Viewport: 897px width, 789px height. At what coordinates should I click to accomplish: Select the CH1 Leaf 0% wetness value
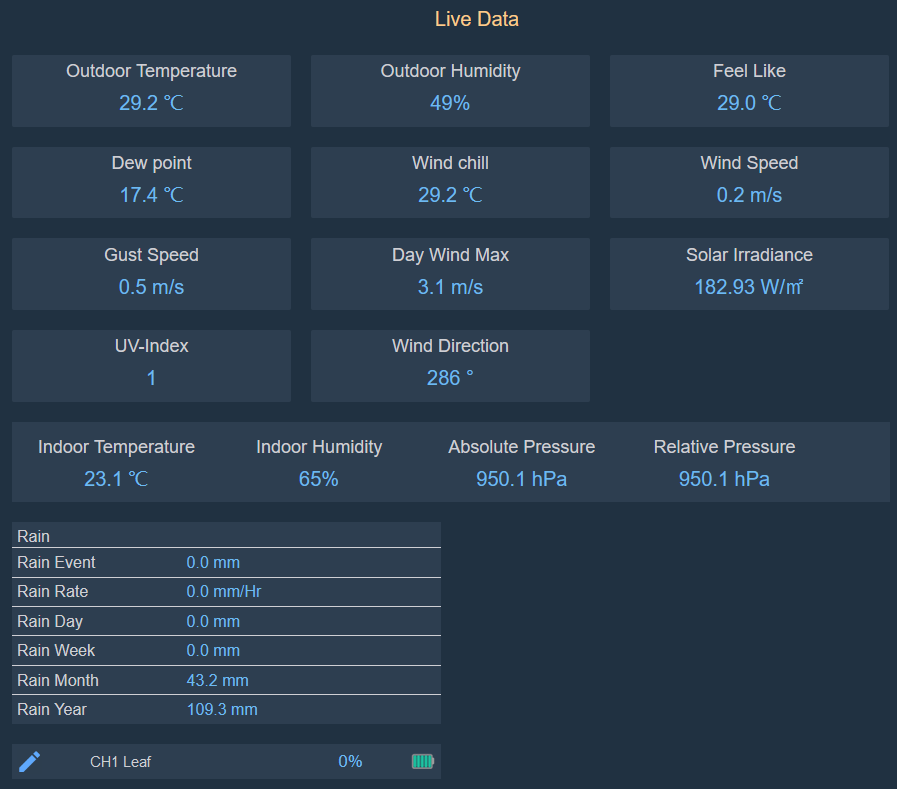coord(350,762)
